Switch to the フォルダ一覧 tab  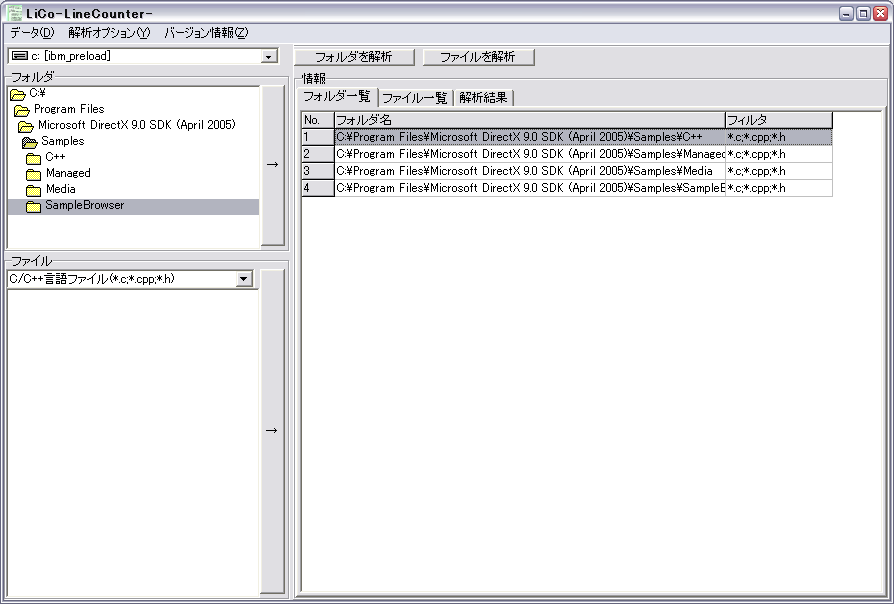point(337,96)
